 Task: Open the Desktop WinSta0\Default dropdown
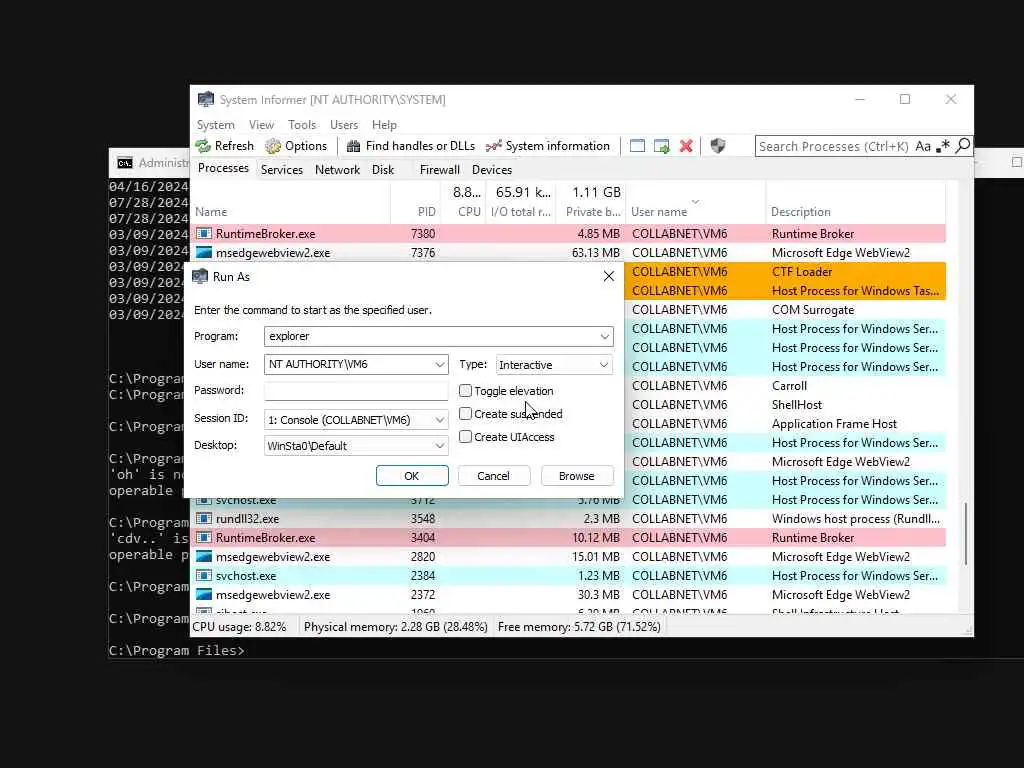(440, 446)
